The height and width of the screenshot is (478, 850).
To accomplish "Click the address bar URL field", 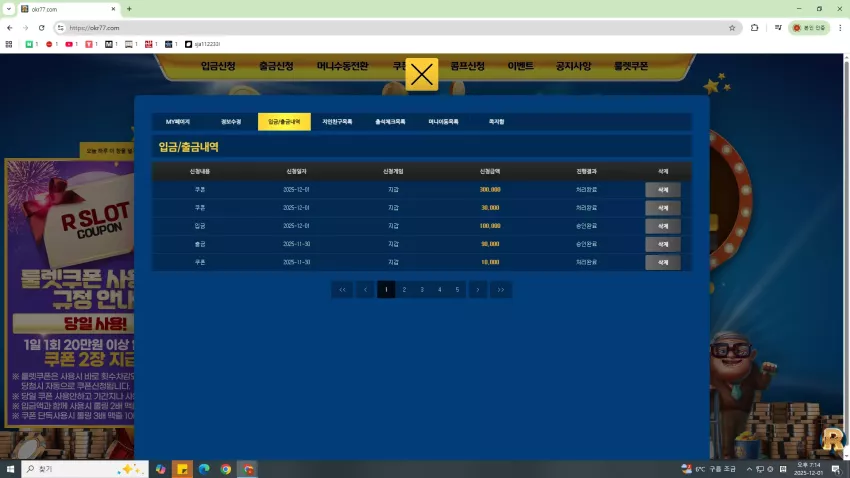I will pos(396,28).
